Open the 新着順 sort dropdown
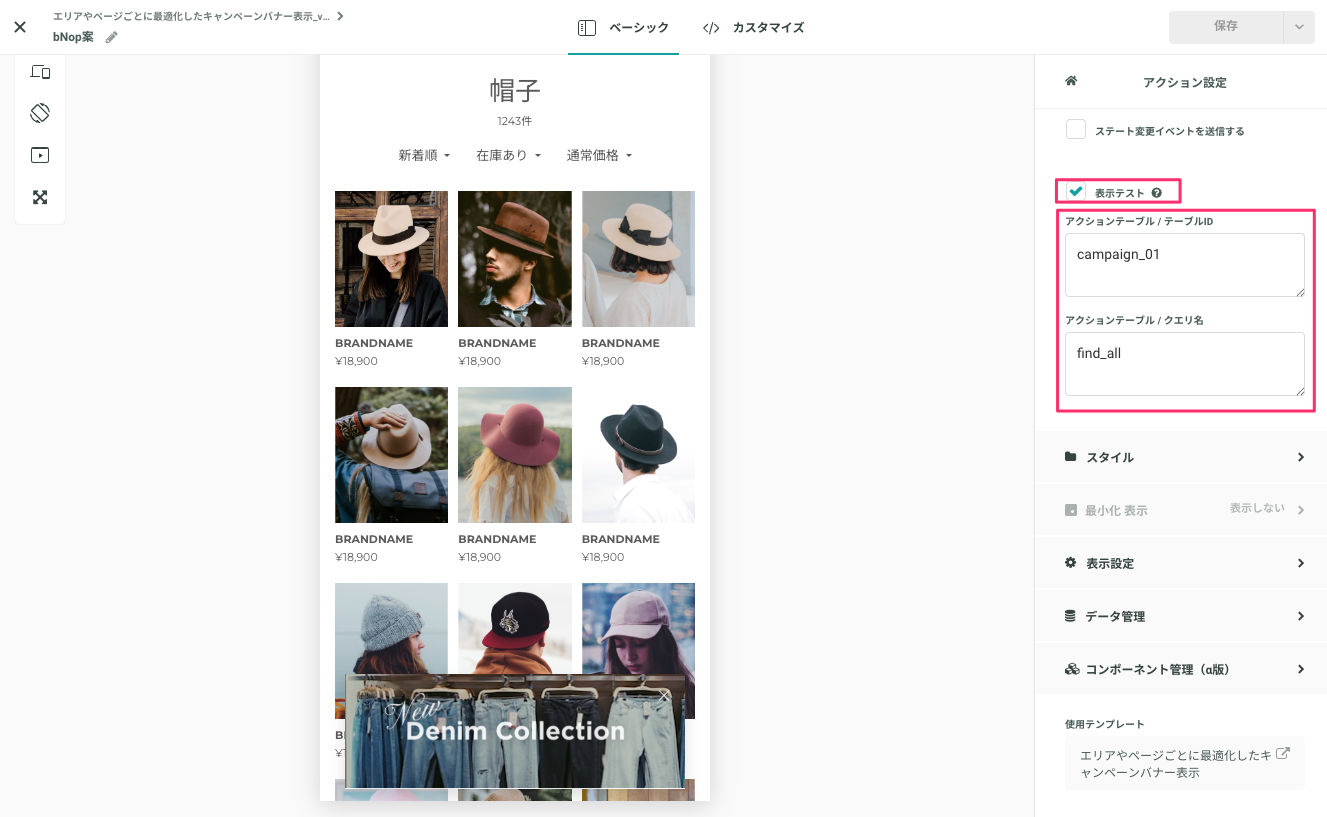 click(424, 155)
